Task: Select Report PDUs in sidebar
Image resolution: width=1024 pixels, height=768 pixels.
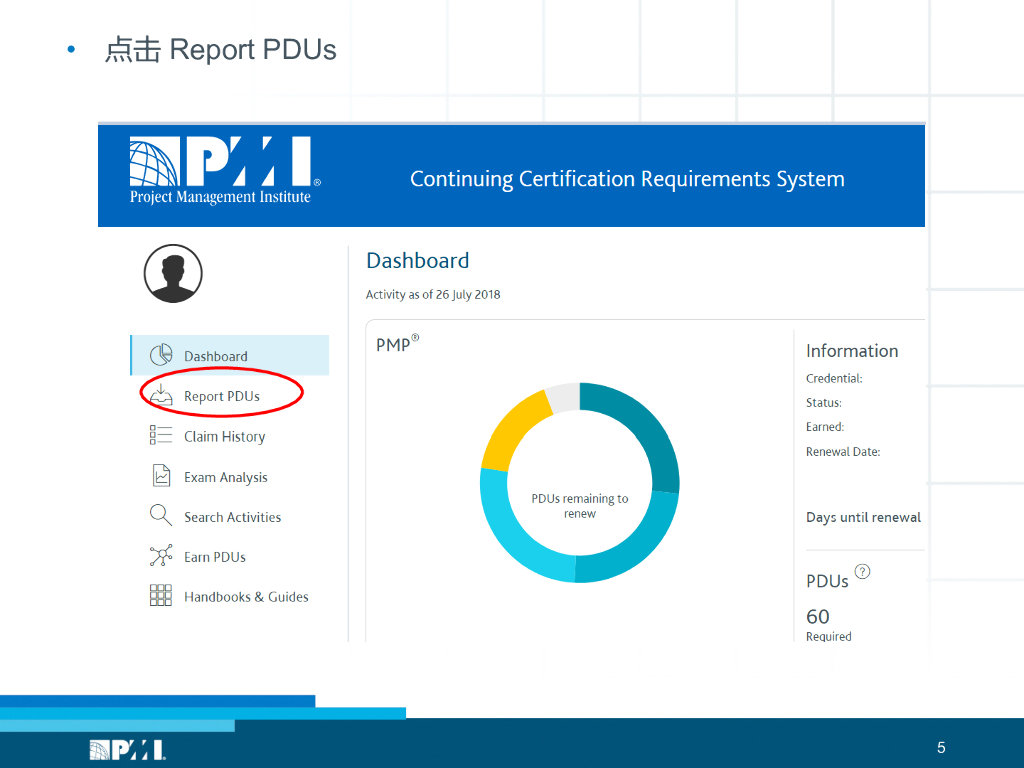Action: (x=222, y=396)
